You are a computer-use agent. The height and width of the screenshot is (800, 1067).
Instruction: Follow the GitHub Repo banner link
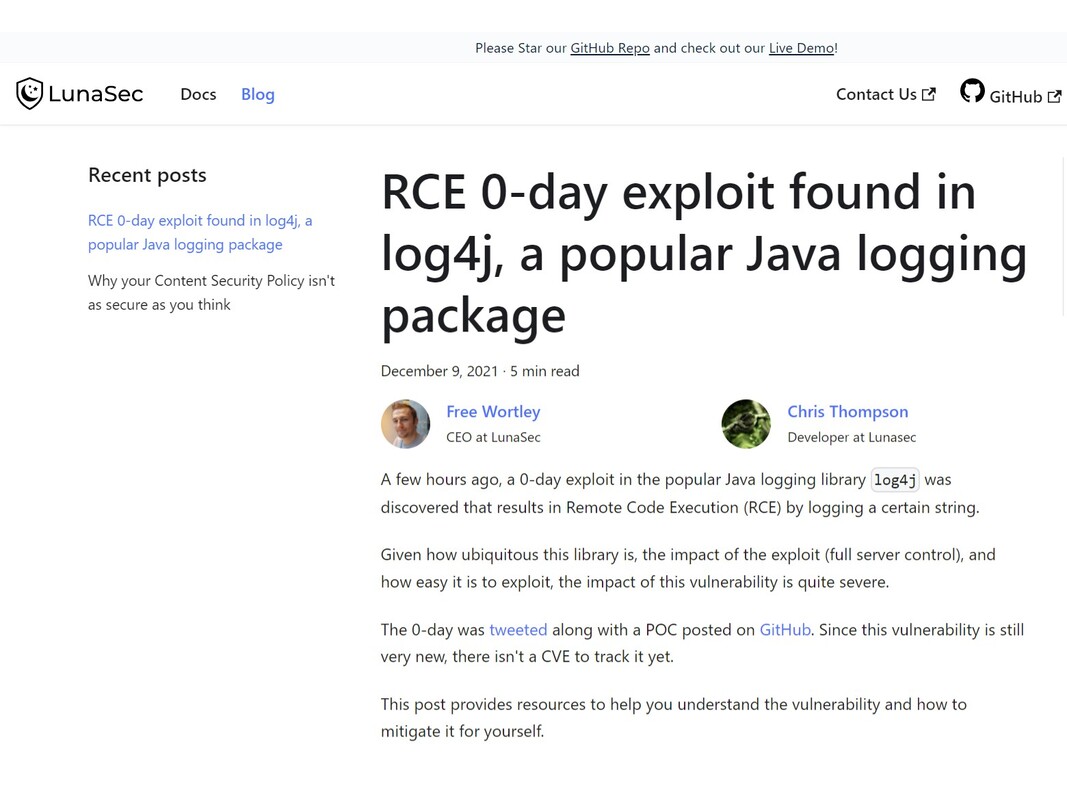pyautogui.click(x=610, y=48)
